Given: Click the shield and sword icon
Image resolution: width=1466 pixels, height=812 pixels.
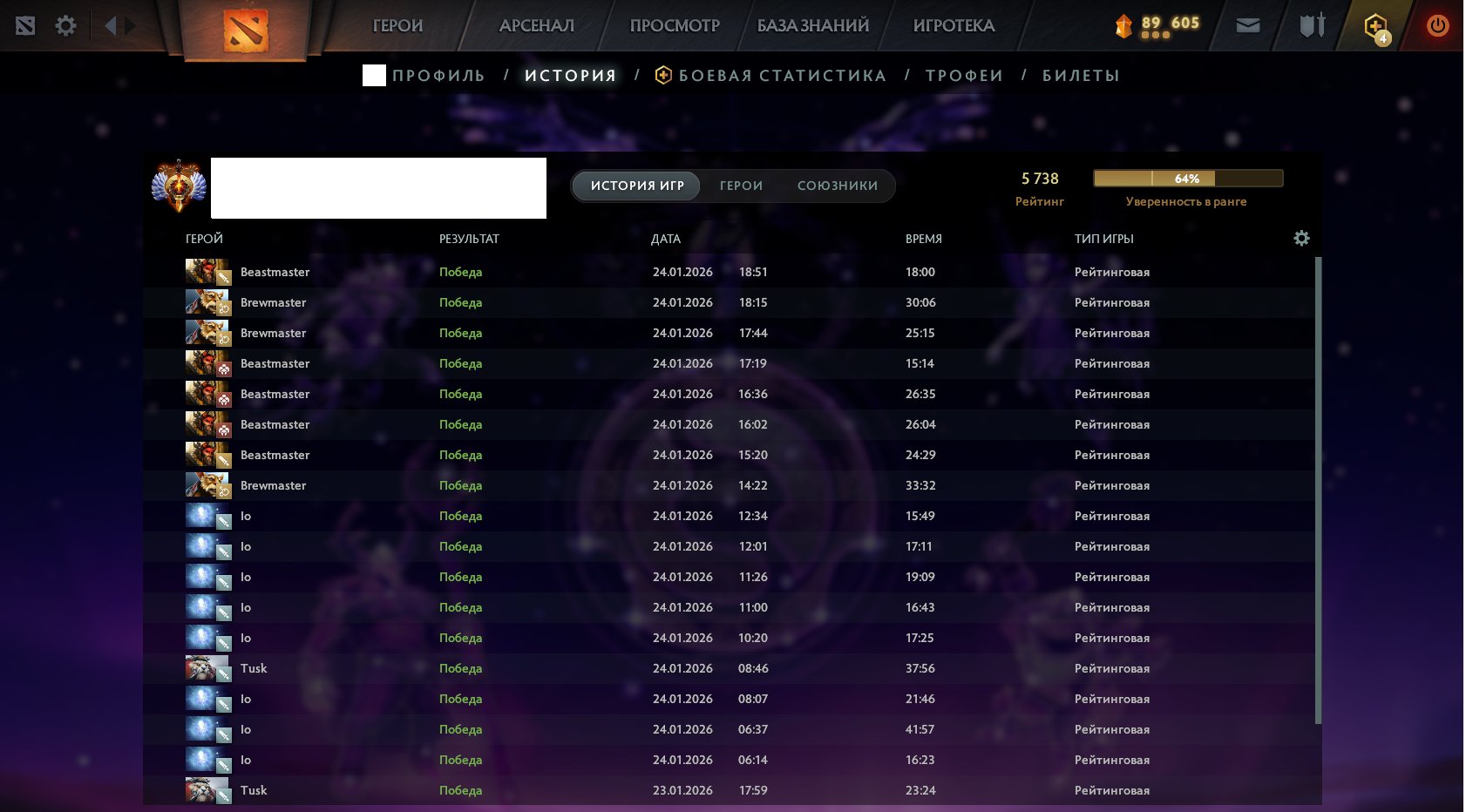Looking at the screenshot, I should (x=1312, y=26).
